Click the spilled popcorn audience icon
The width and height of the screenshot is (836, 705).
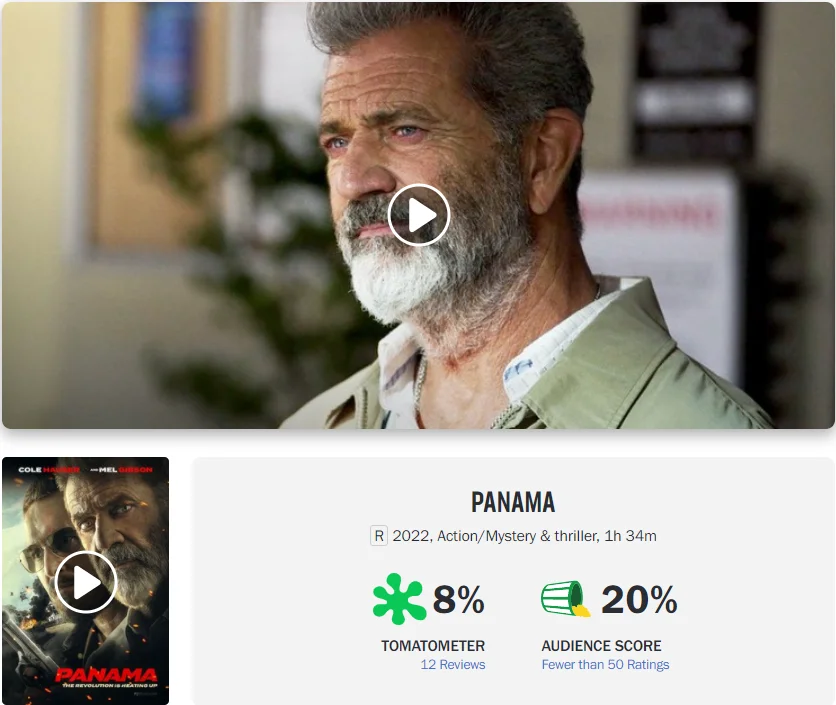click(x=566, y=599)
